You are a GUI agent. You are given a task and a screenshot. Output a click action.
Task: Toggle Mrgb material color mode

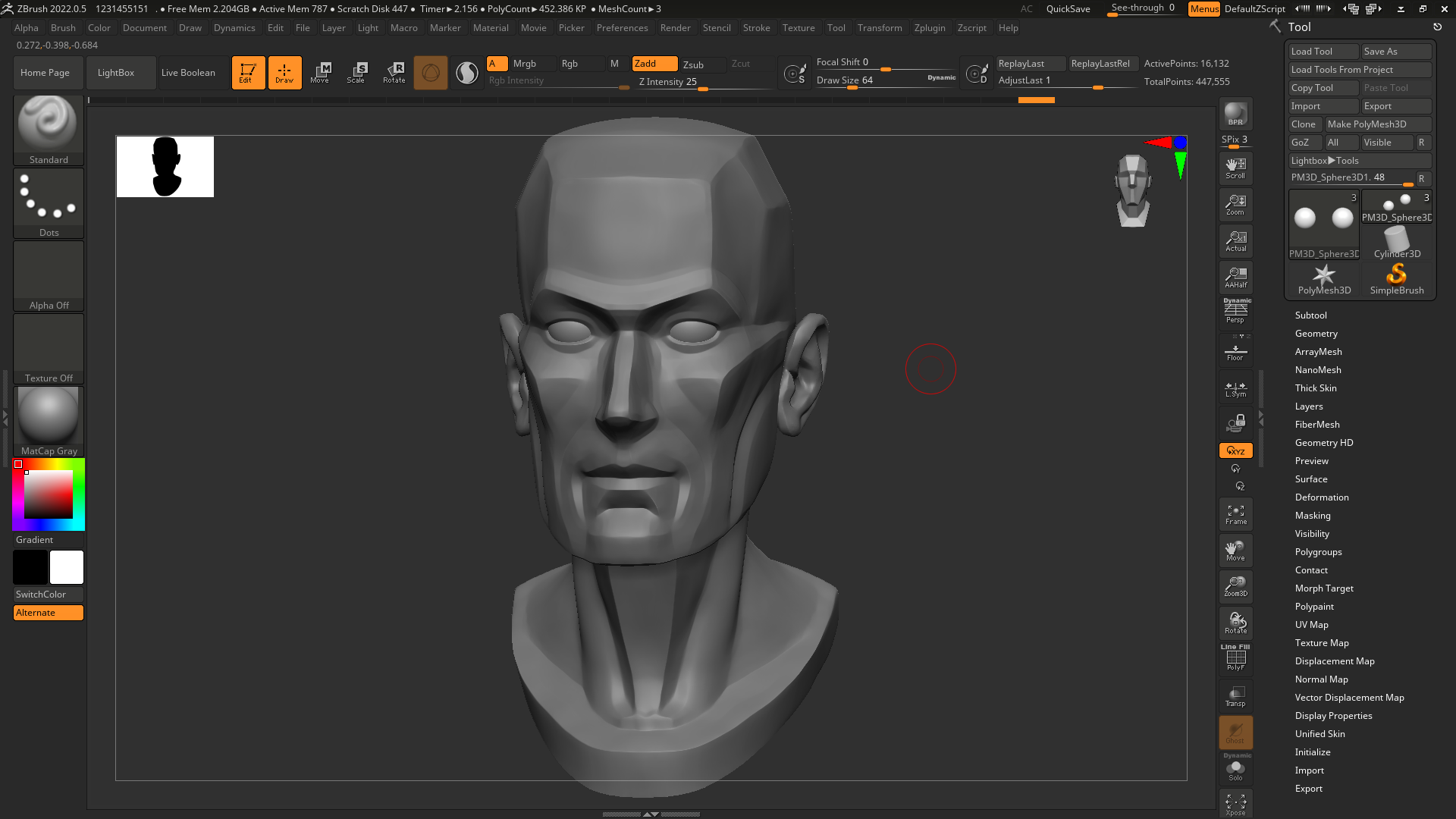tap(524, 64)
